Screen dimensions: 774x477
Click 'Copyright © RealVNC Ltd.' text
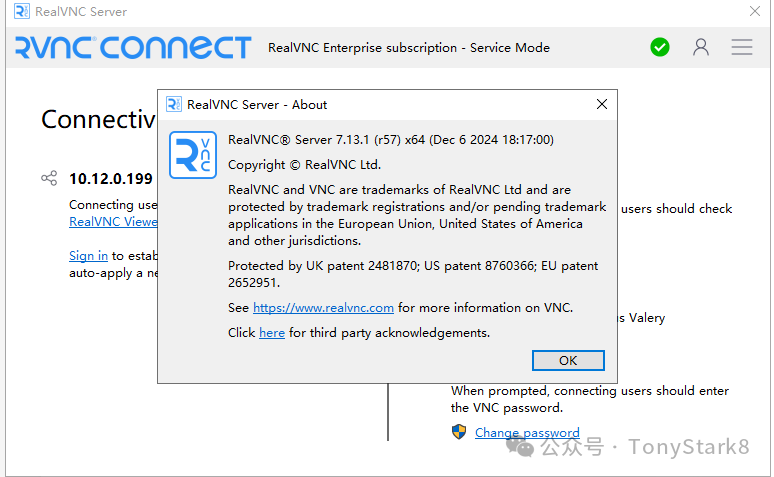304,165
